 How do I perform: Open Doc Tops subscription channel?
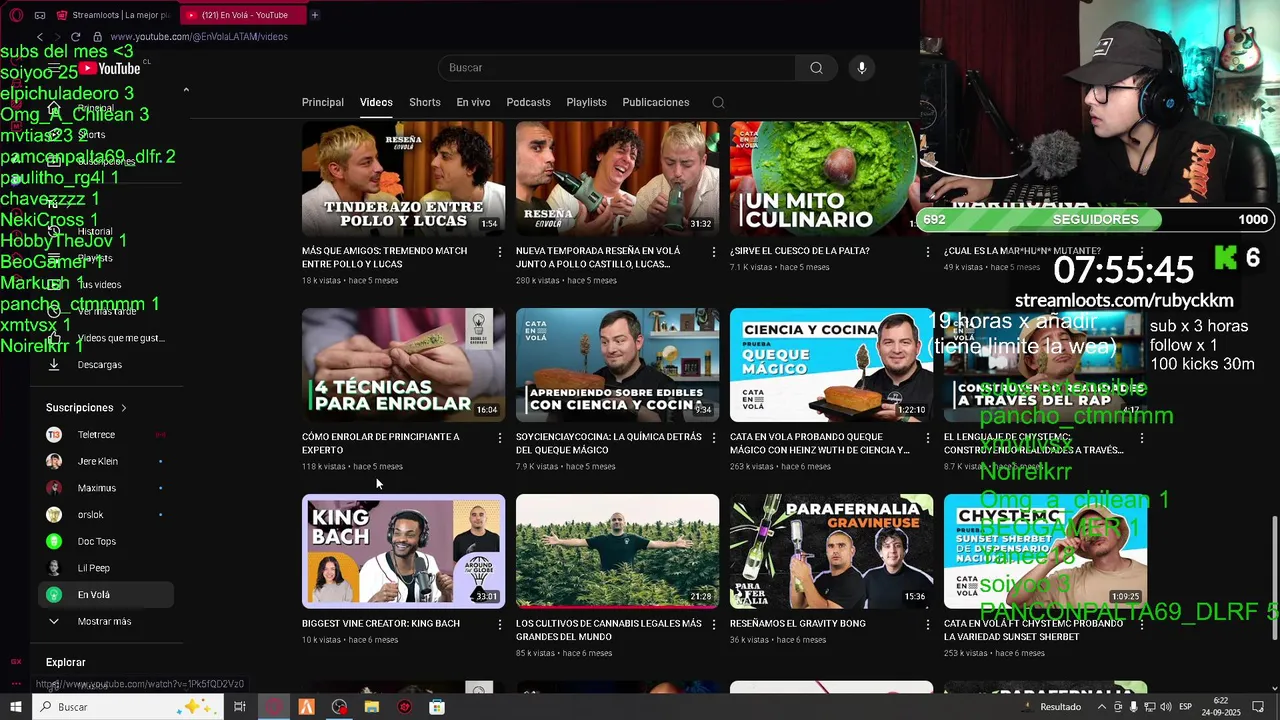coord(106,542)
